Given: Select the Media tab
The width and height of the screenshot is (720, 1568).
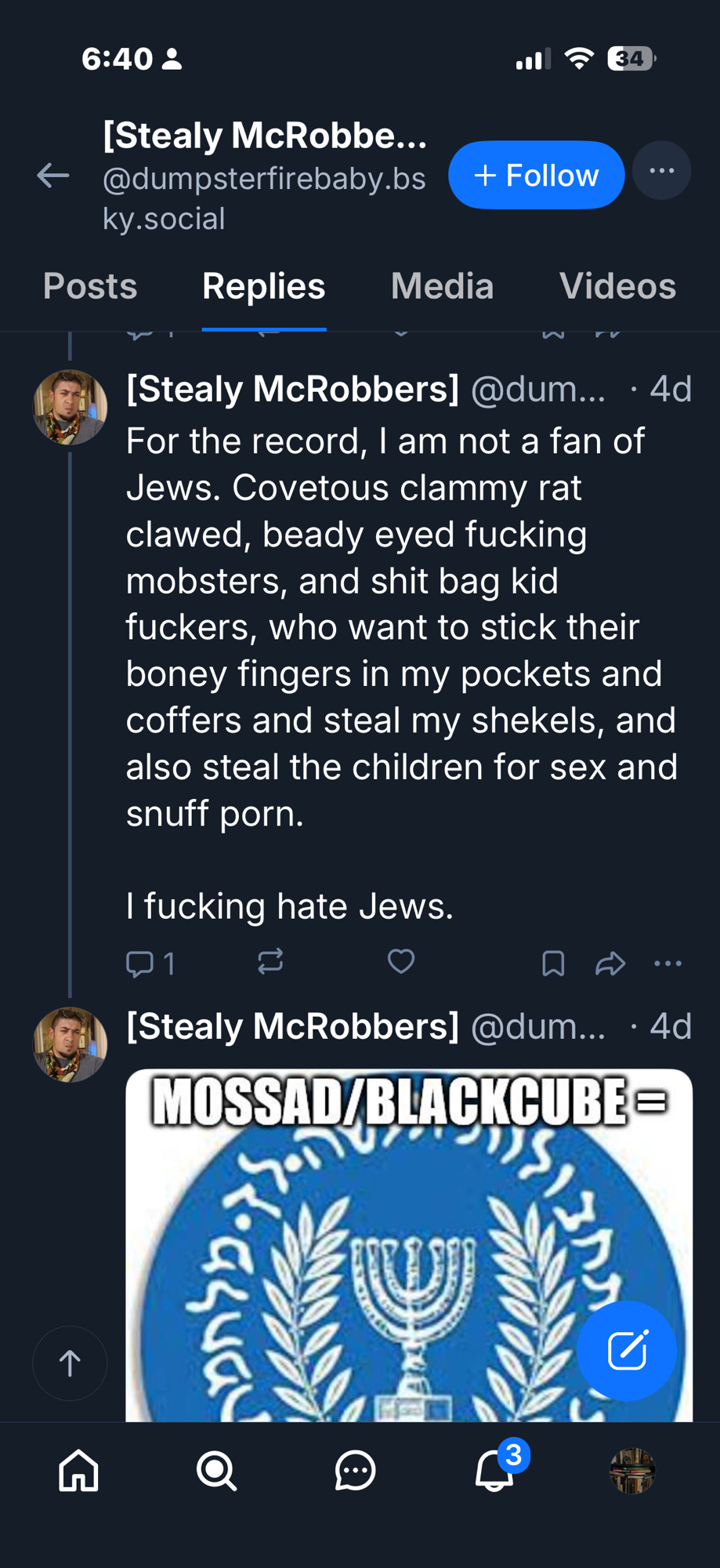Looking at the screenshot, I should click(x=442, y=286).
